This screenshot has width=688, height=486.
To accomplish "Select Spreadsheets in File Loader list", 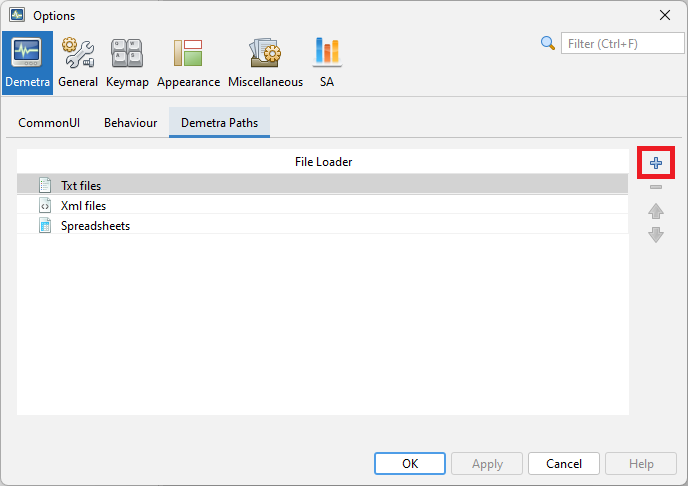I will tap(95, 225).
